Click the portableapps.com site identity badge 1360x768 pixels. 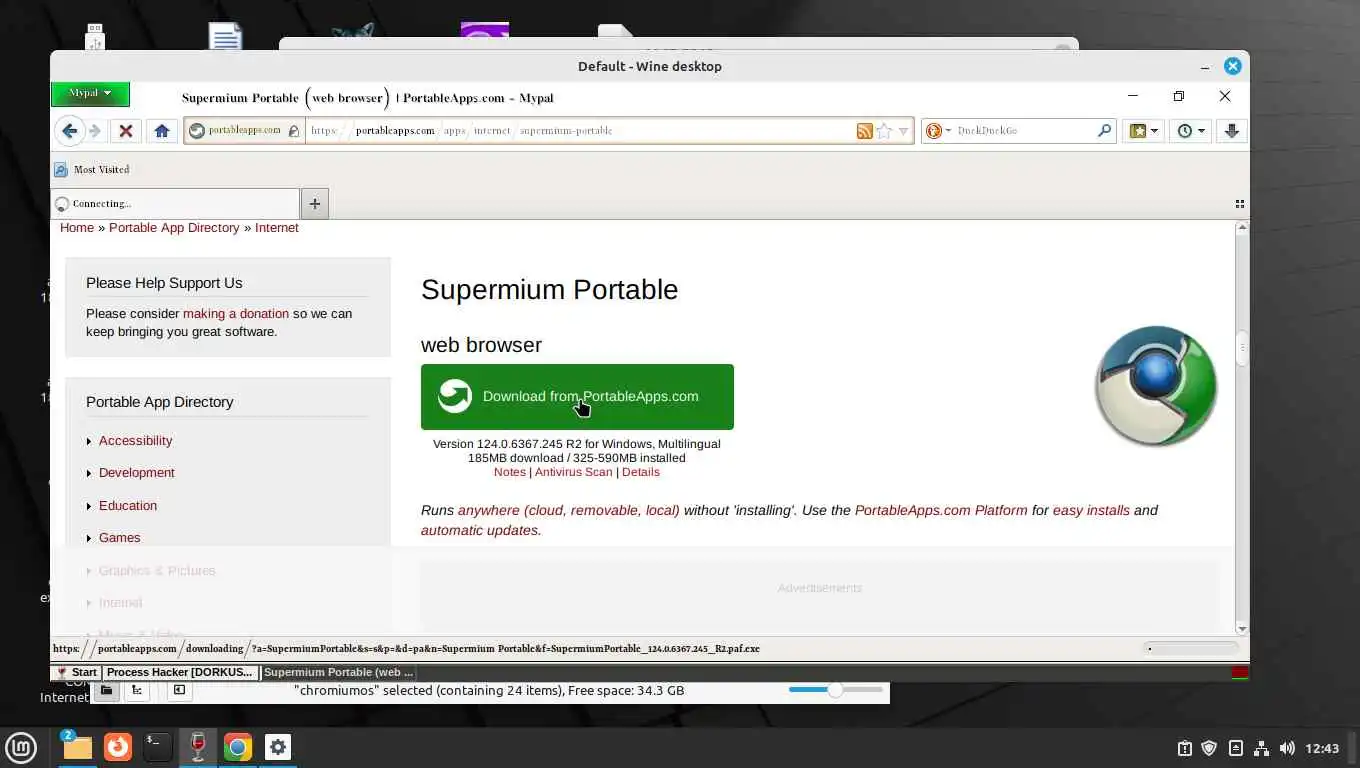[x=245, y=131]
